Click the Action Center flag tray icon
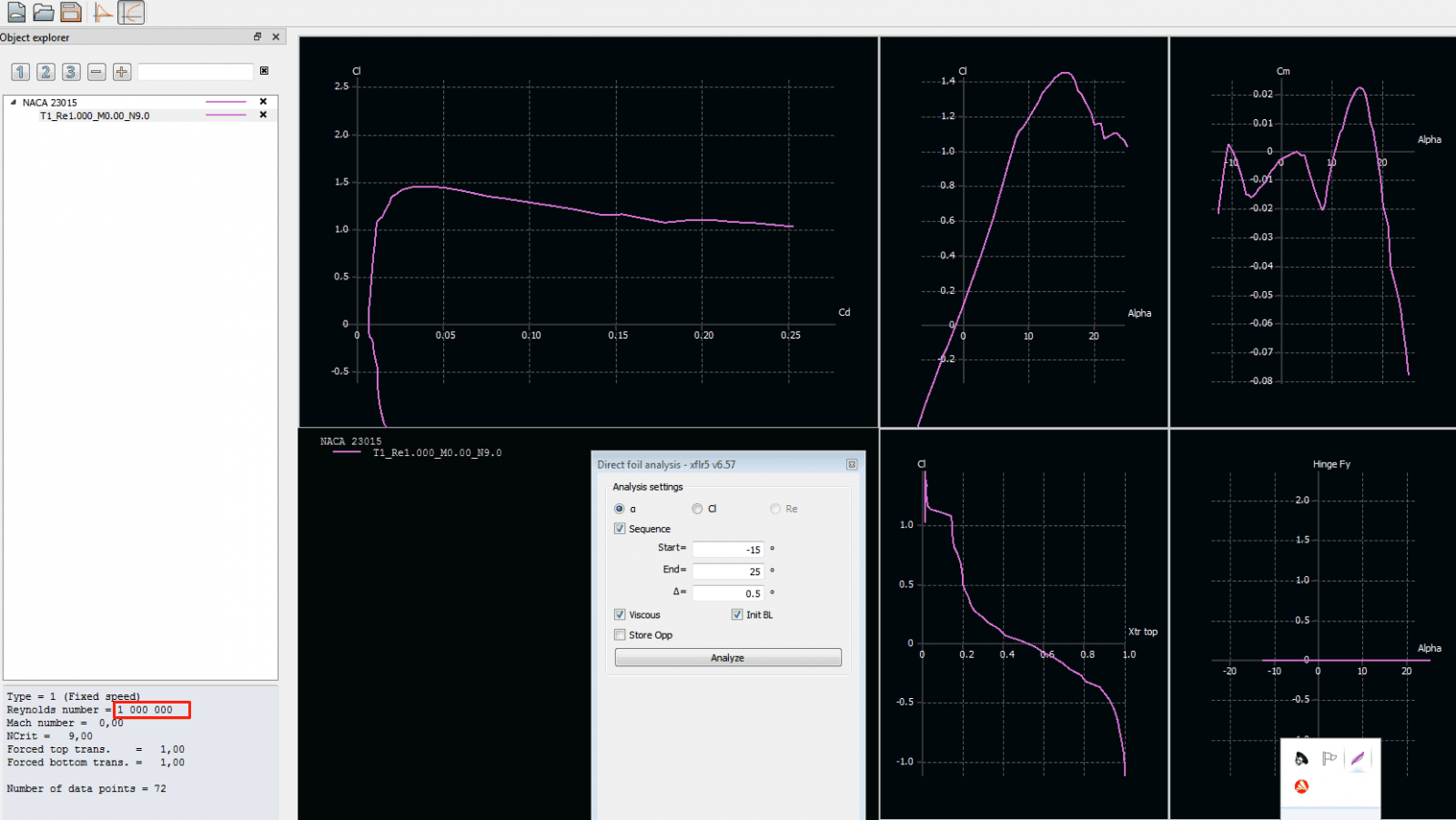The image size is (1456, 820). [x=1330, y=758]
